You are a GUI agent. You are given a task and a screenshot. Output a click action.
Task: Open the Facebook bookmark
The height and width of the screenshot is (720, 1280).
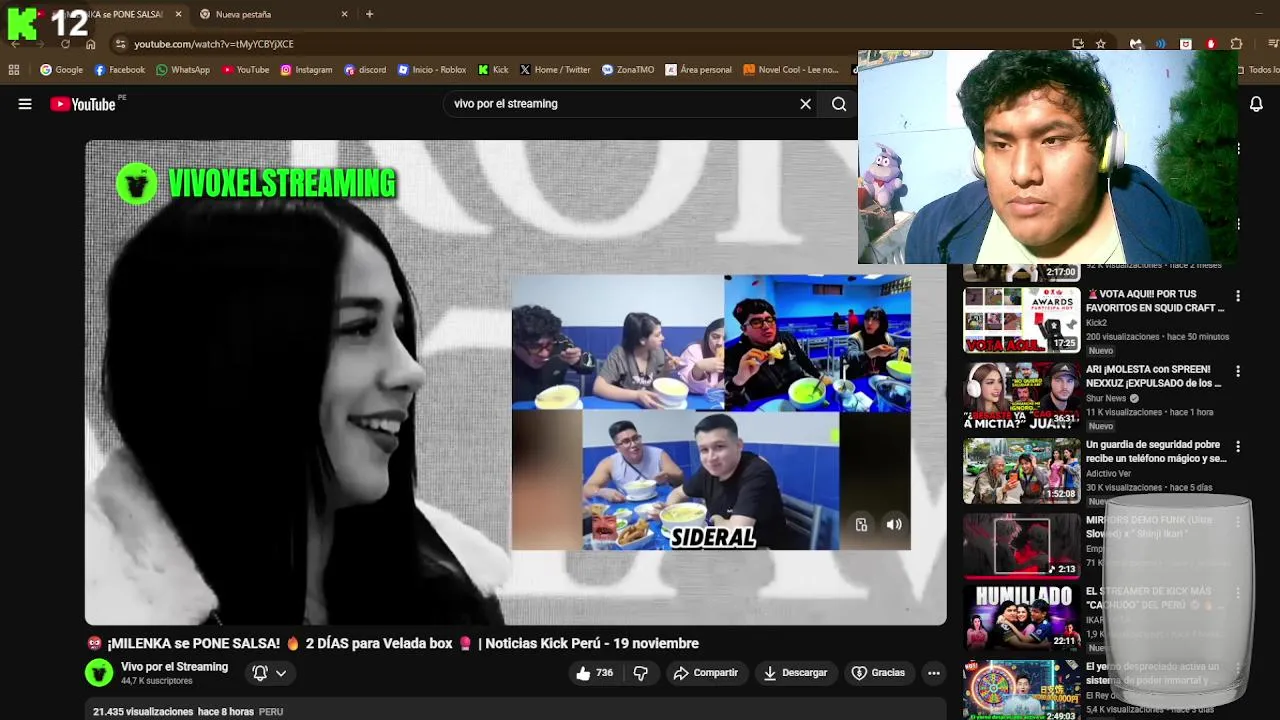[119, 70]
